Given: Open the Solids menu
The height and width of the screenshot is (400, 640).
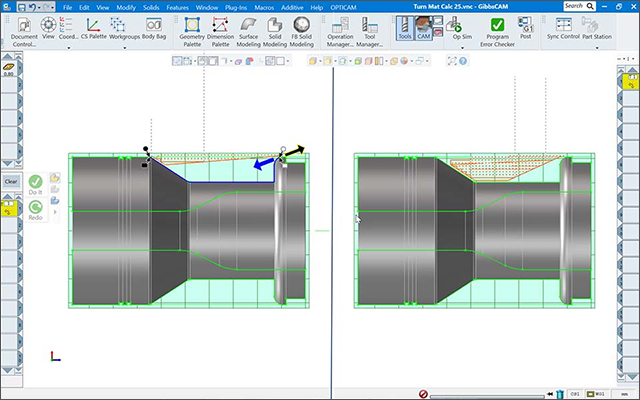Looking at the screenshot, I should 151,6.
